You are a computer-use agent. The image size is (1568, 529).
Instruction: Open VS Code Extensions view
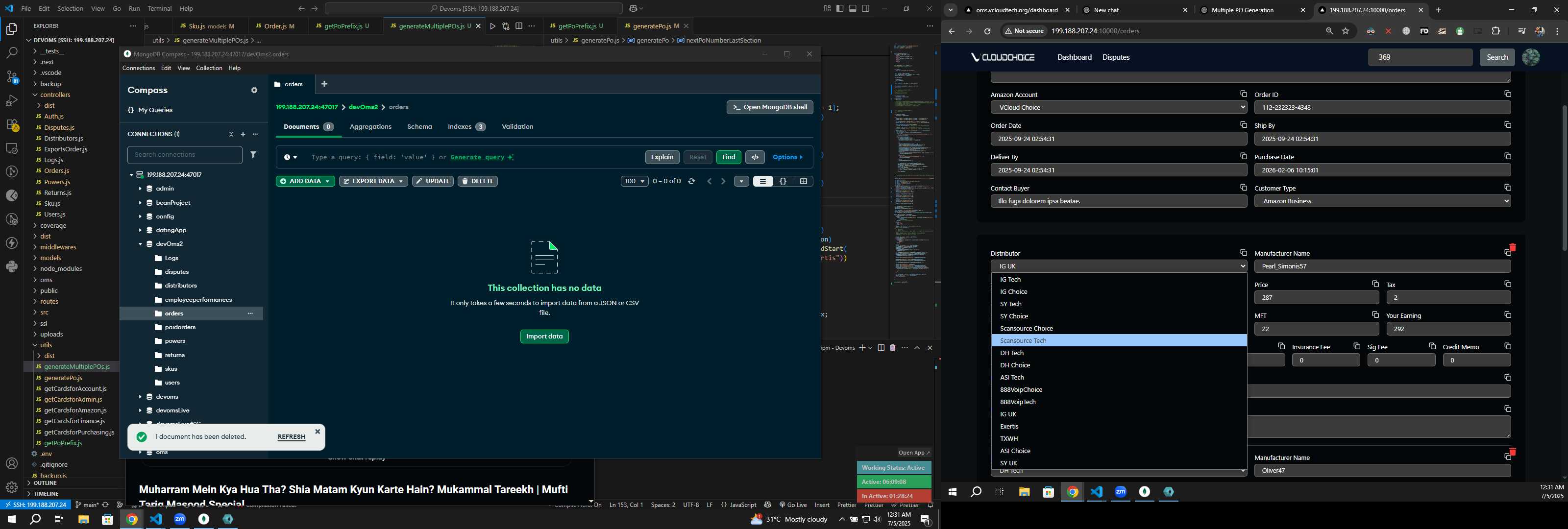[12, 125]
